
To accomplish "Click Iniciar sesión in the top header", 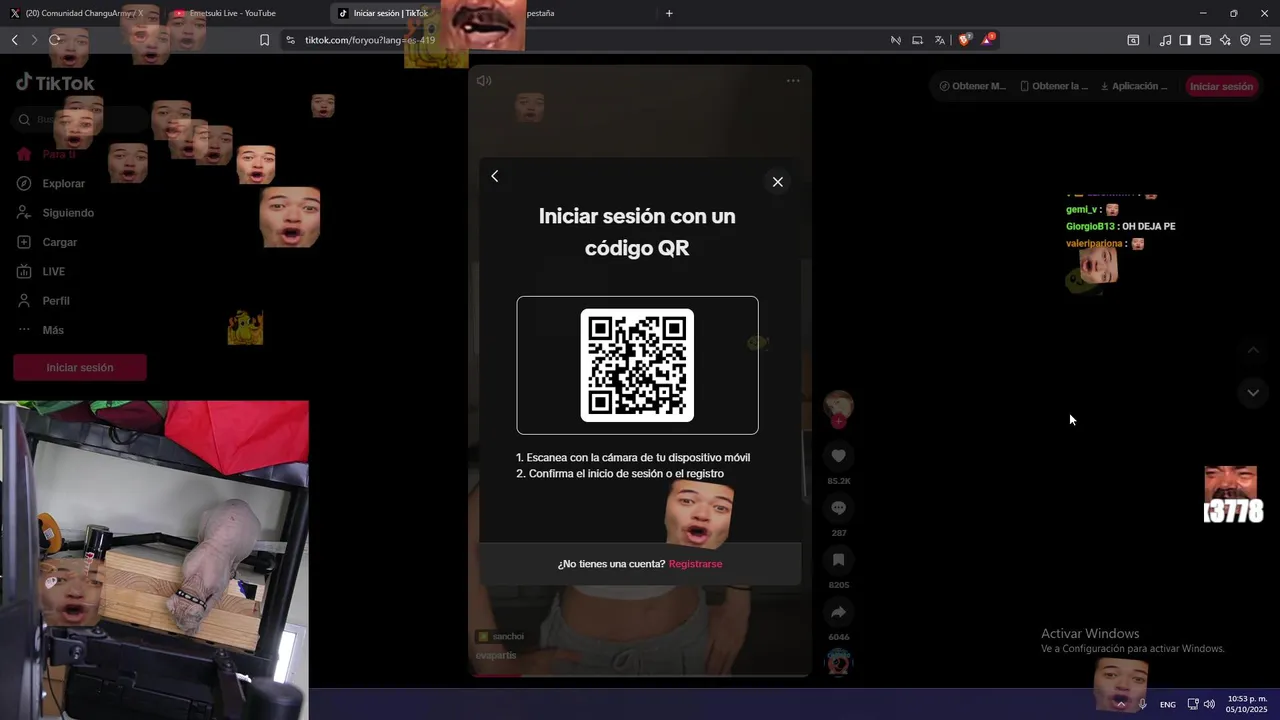I will pos(1221,86).
